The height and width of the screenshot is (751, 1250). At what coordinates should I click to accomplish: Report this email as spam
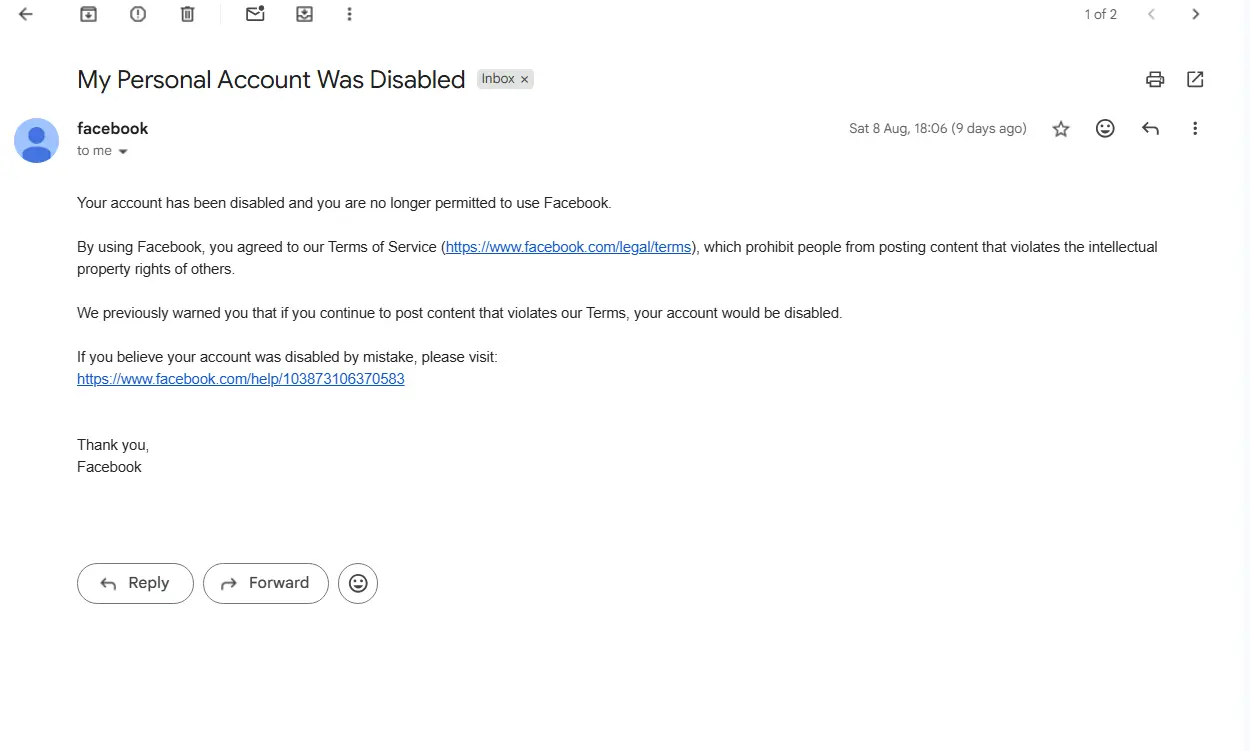click(138, 14)
